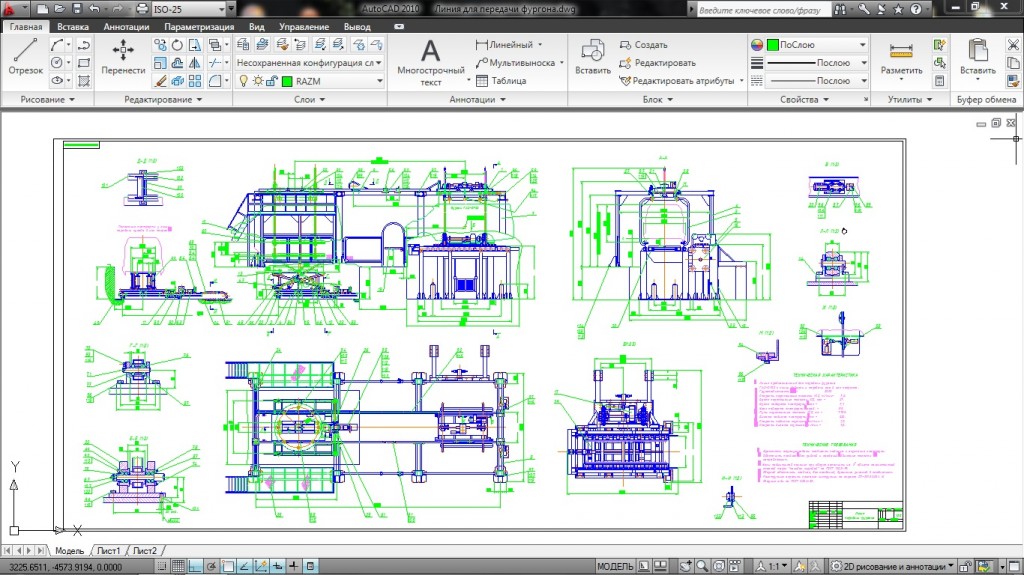The image size is (1024, 575).
Task: Click the Разметить measure tool
Action: [x=901, y=58]
